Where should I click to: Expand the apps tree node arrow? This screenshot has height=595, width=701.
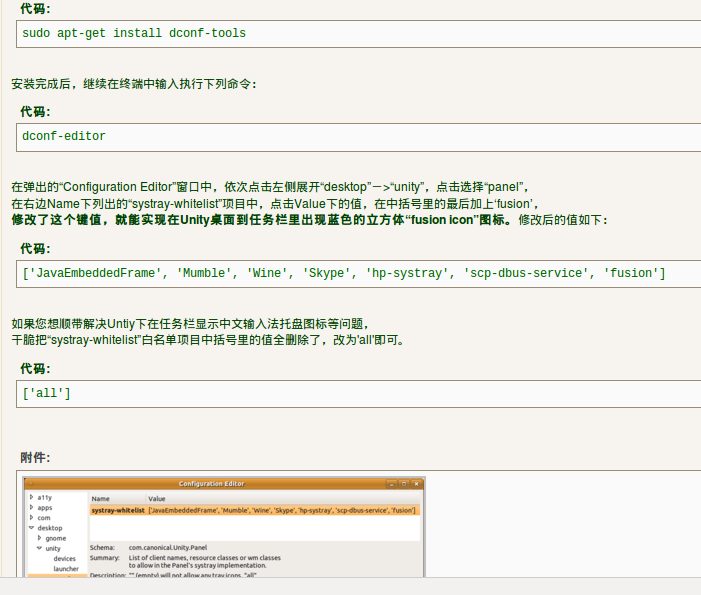click(31, 507)
